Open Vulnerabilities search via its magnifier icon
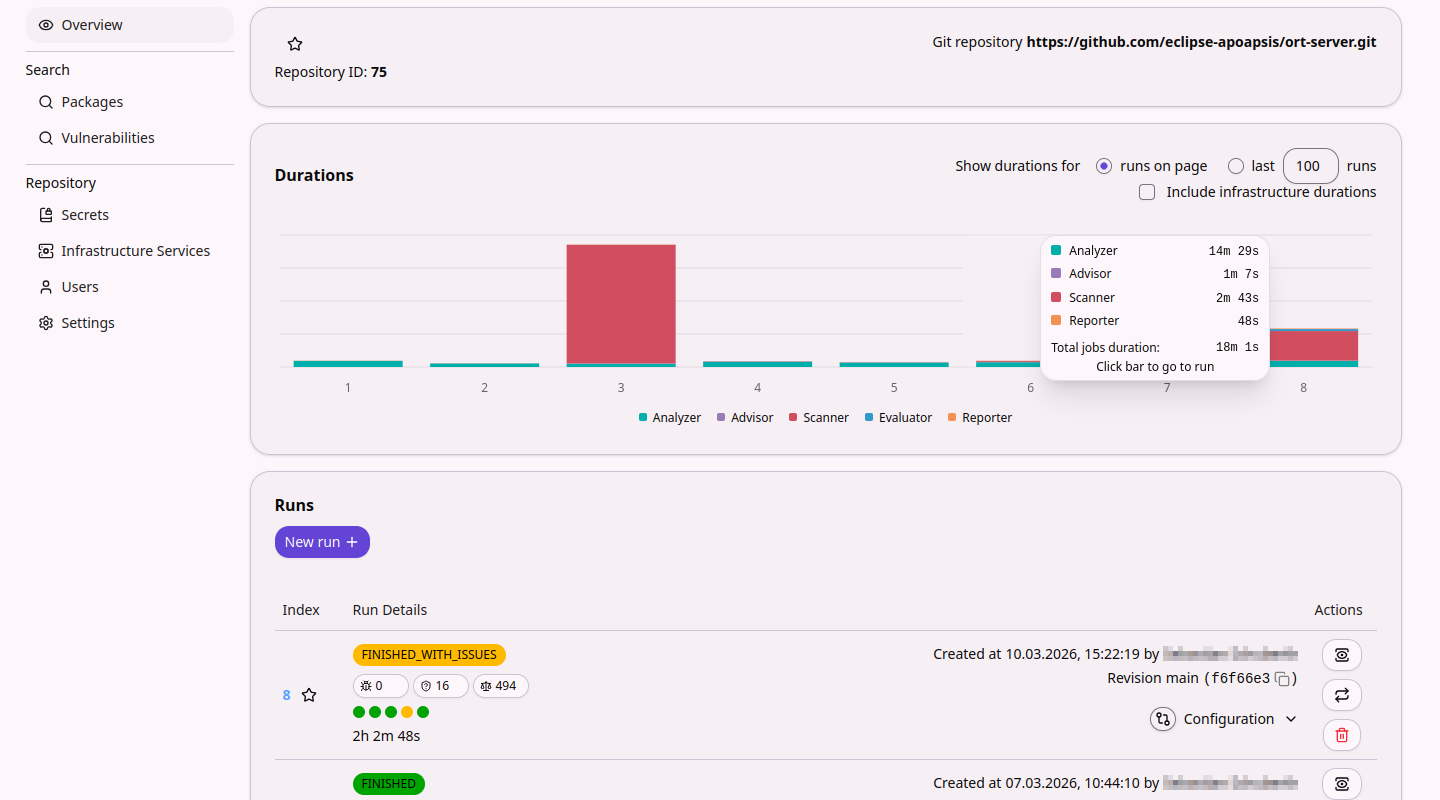The width and height of the screenshot is (1440, 800). [46, 138]
